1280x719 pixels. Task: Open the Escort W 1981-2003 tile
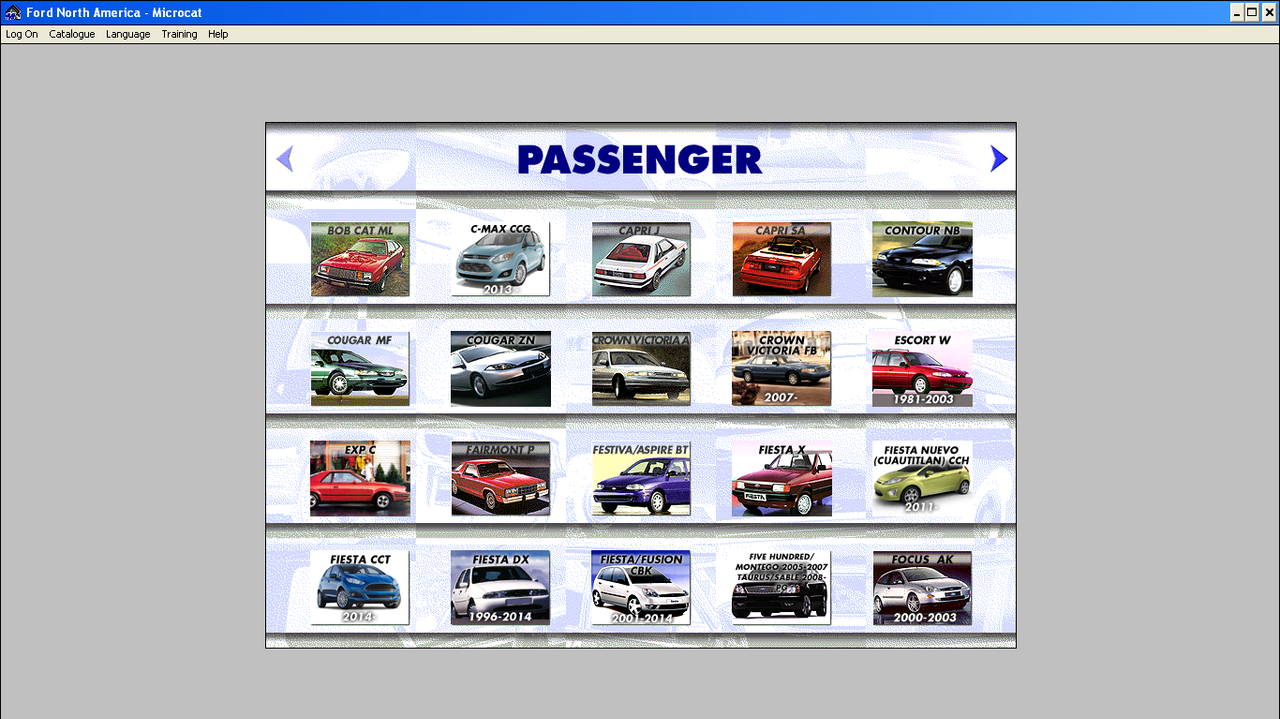click(x=922, y=369)
